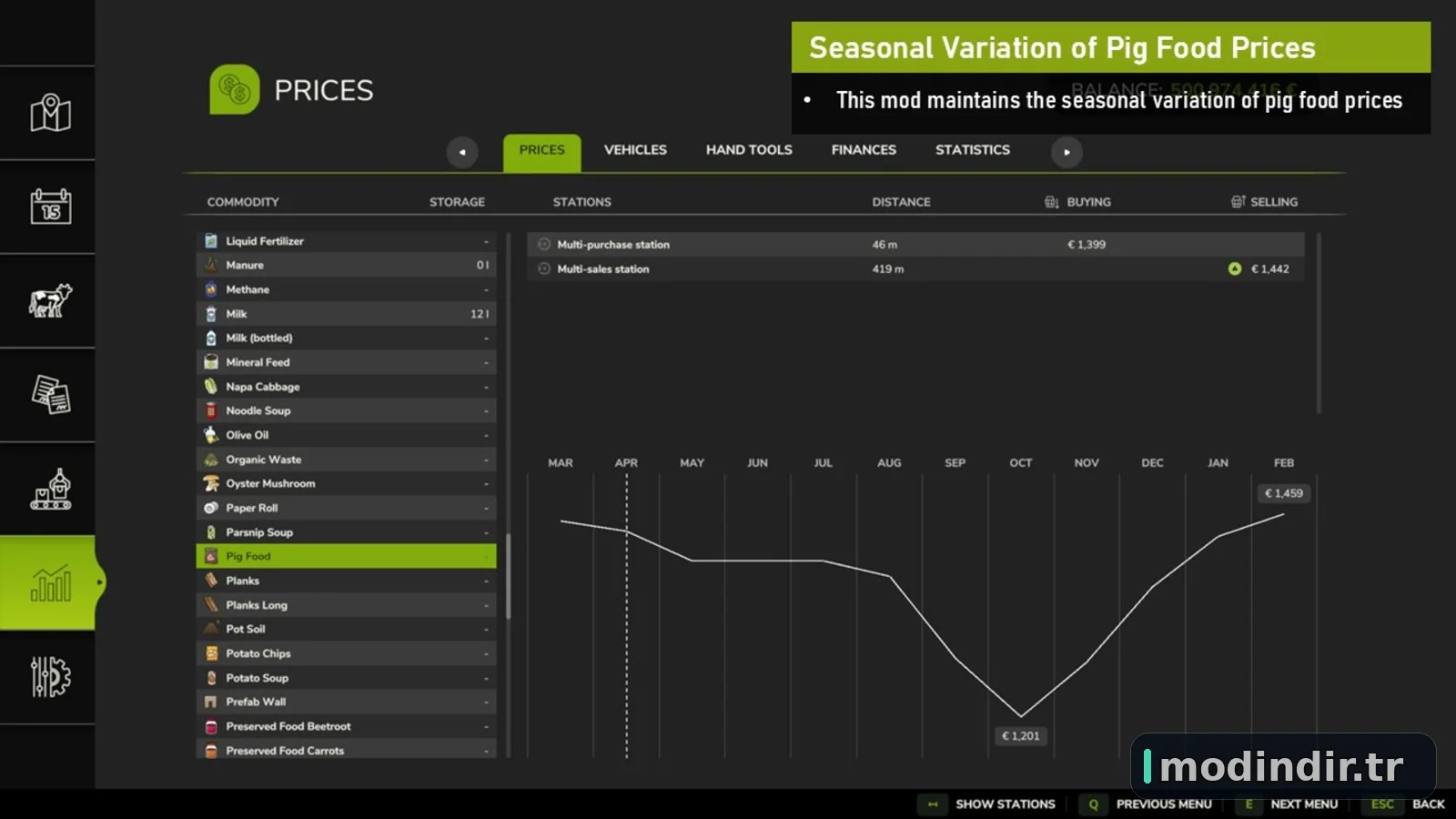Click the DISTANCE column header
Screen dimensions: 1456x819
(901, 202)
